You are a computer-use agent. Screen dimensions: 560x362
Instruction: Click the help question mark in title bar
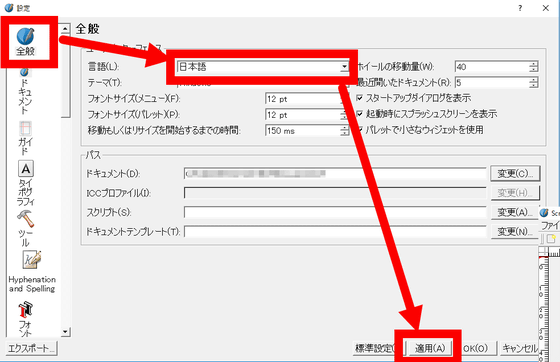(x=520, y=8)
